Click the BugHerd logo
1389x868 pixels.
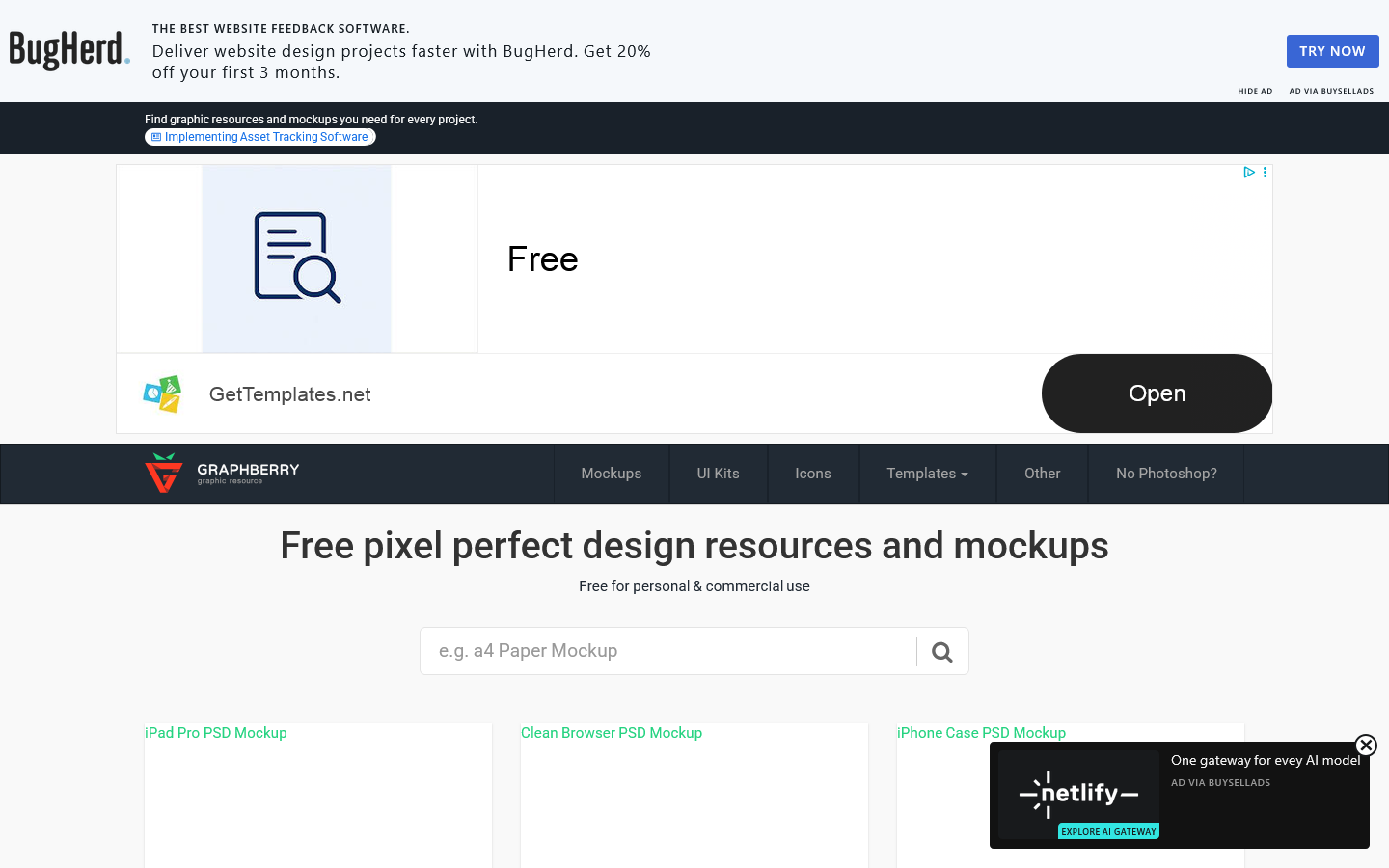pos(69,50)
